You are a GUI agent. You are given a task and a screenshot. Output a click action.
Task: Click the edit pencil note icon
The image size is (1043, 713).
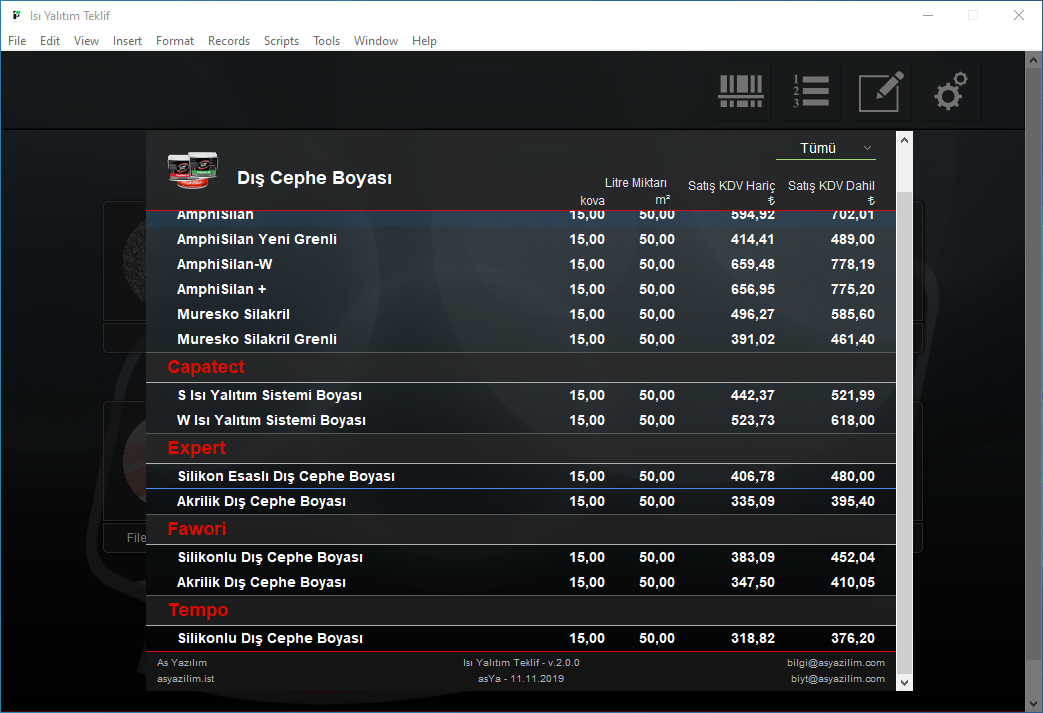coord(881,91)
